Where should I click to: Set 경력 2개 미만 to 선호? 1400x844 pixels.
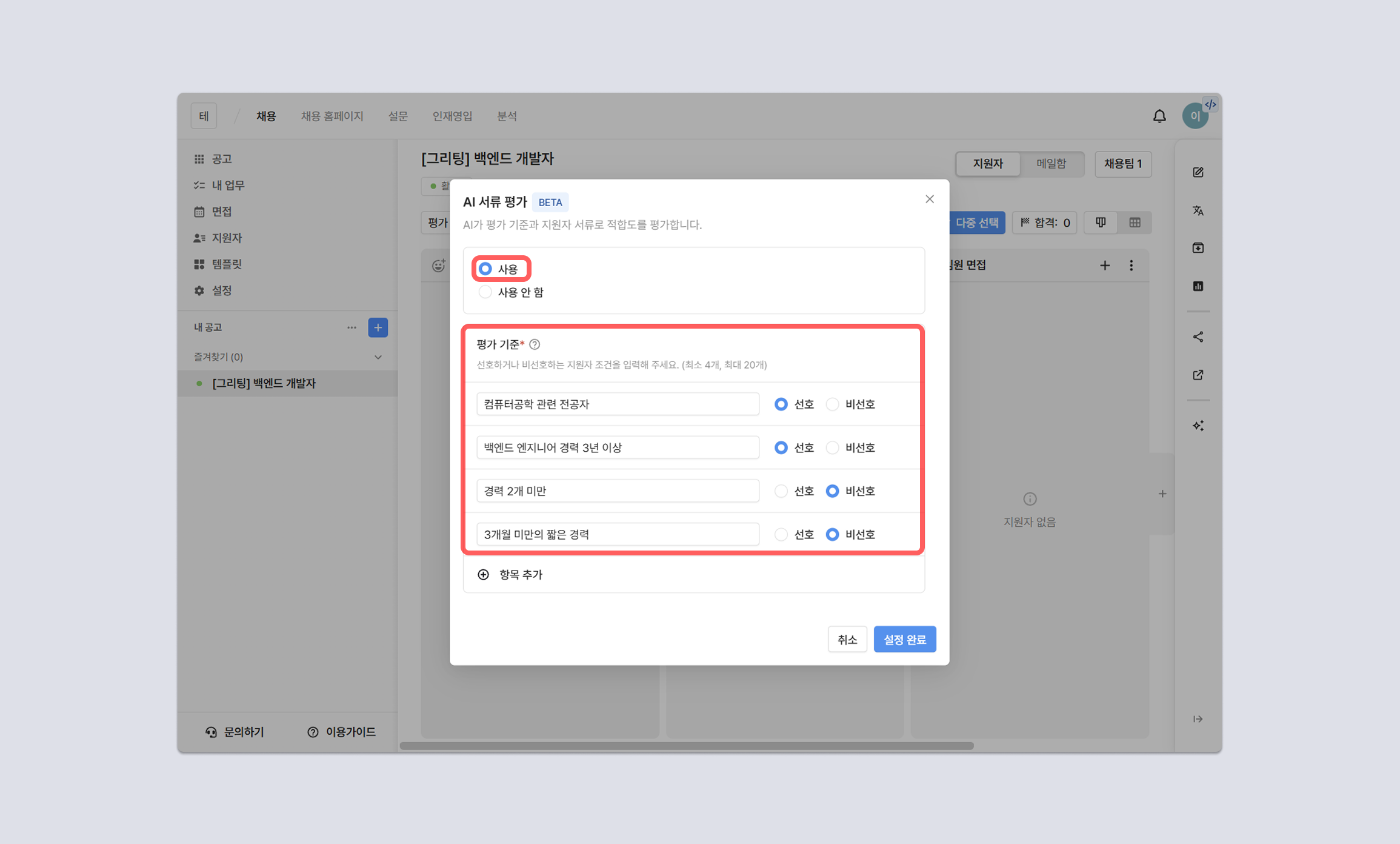pos(781,491)
